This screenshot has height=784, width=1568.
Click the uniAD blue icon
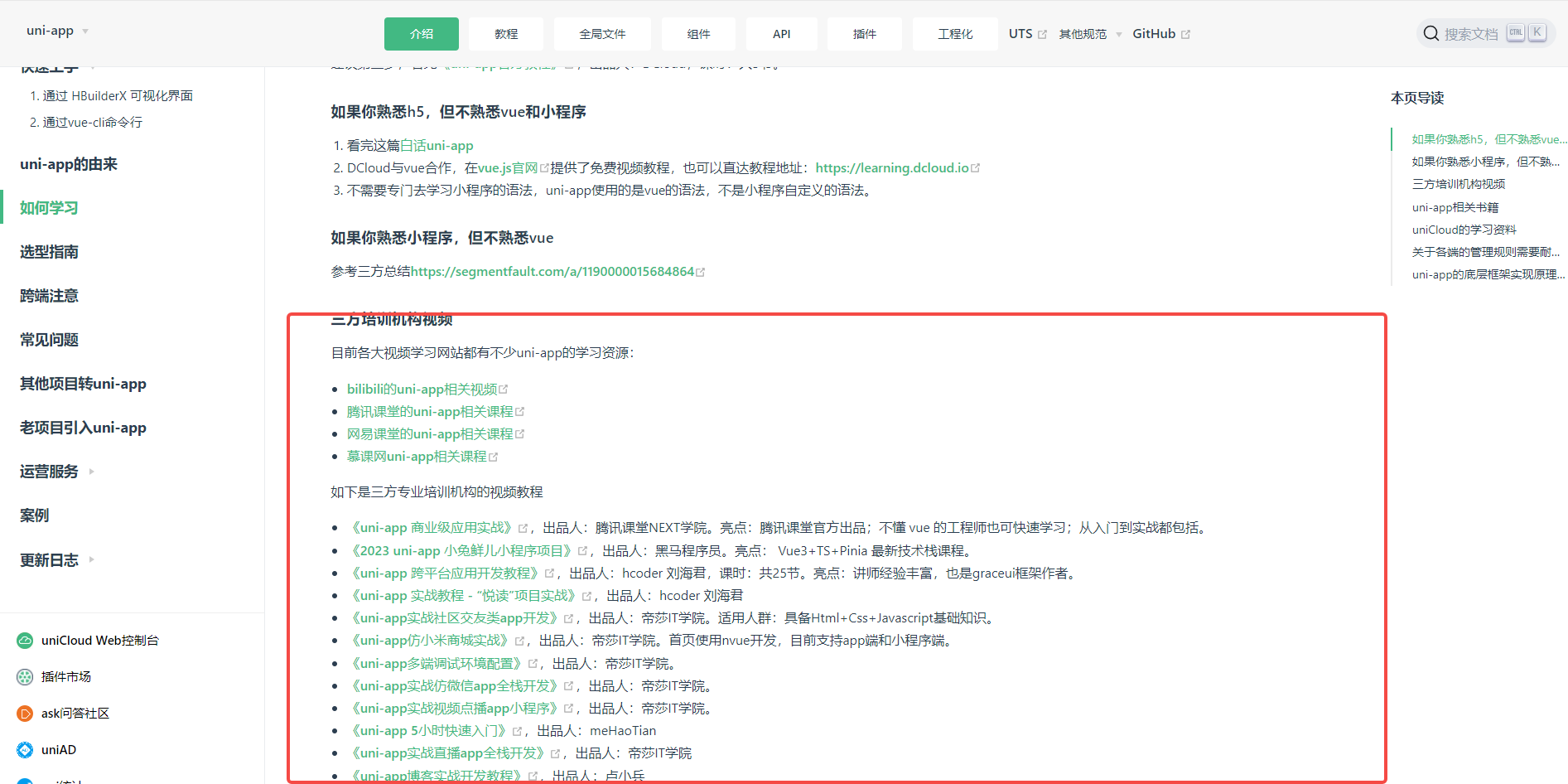point(25,750)
